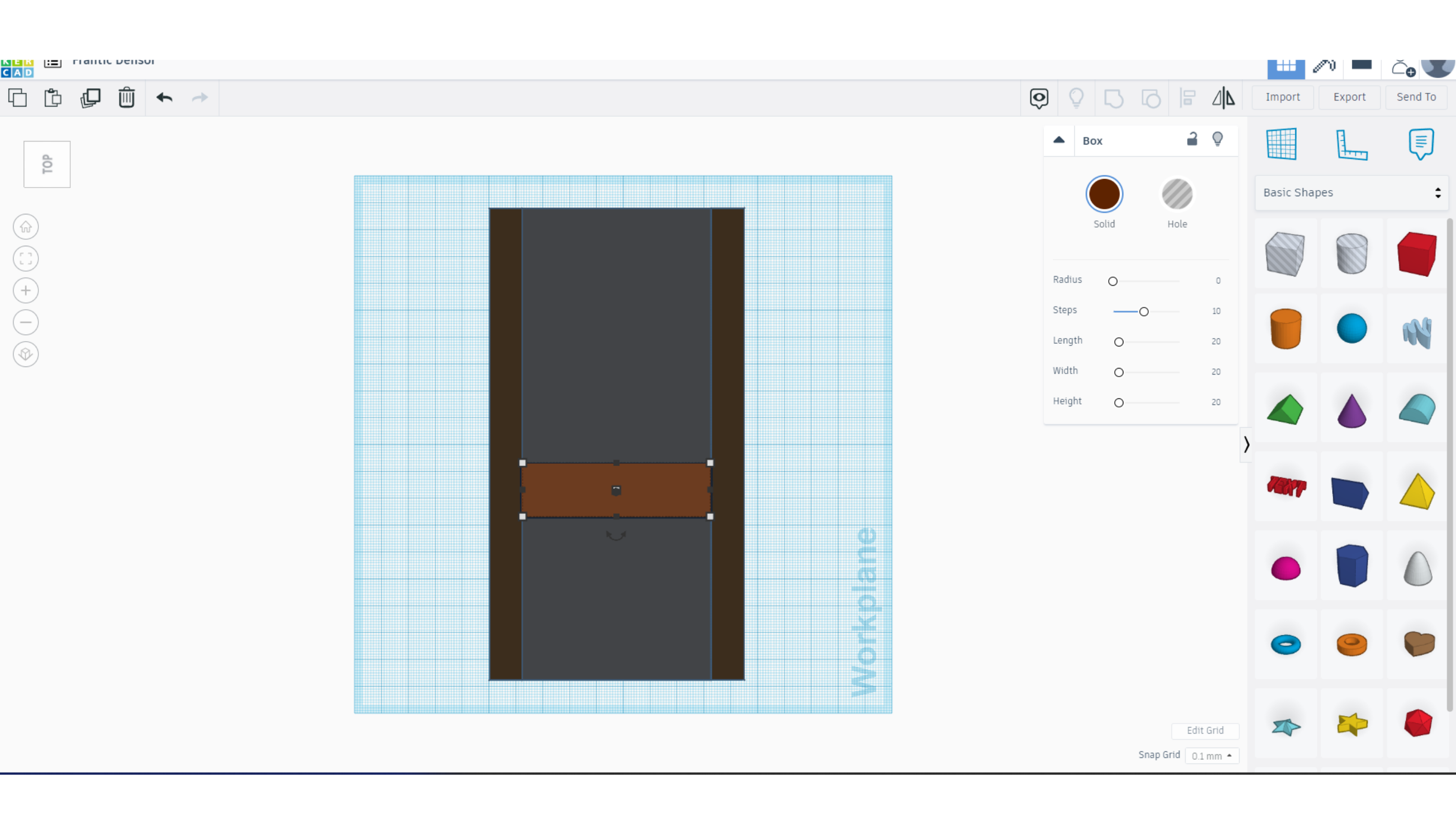Click the Delete trash can icon

point(126,97)
